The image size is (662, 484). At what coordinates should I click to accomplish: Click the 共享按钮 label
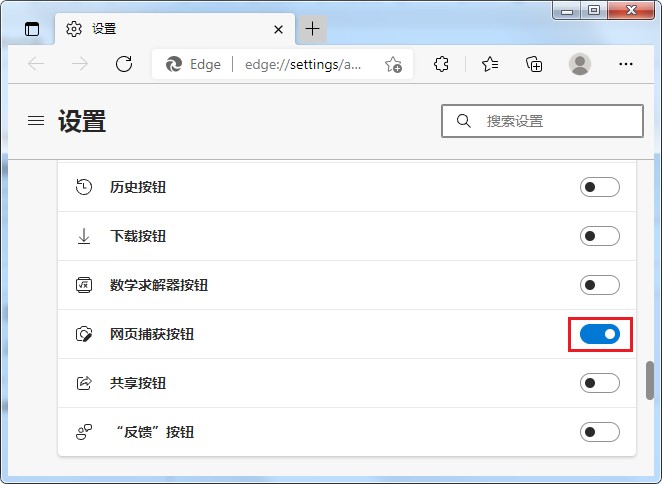click(138, 383)
